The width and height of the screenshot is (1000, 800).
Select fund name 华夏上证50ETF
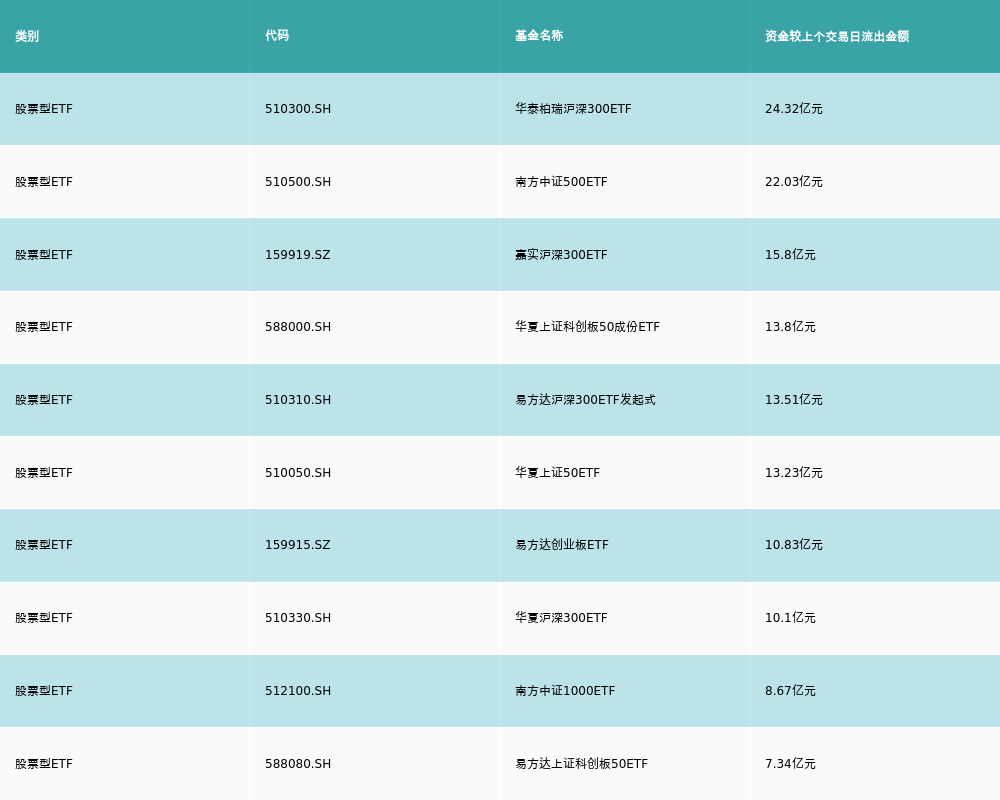pyautogui.click(x=557, y=473)
